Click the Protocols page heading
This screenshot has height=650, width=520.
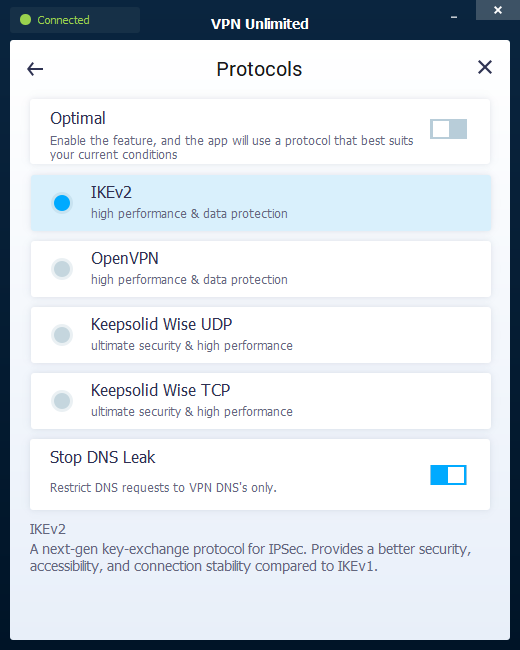click(x=259, y=69)
